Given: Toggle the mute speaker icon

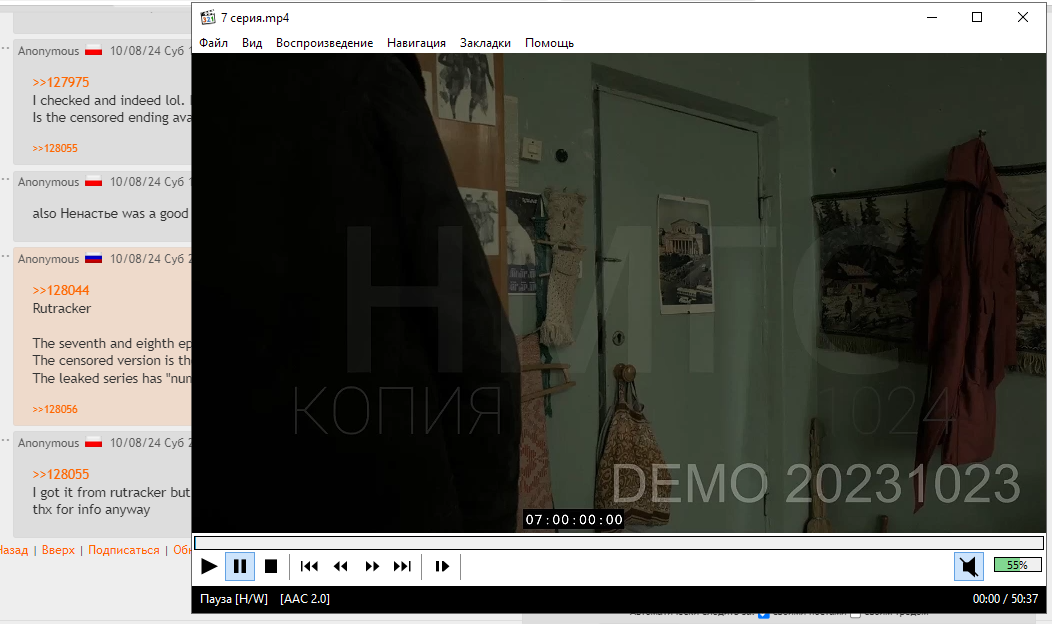Looking at the screenshot, I should (x=969, y=566).
